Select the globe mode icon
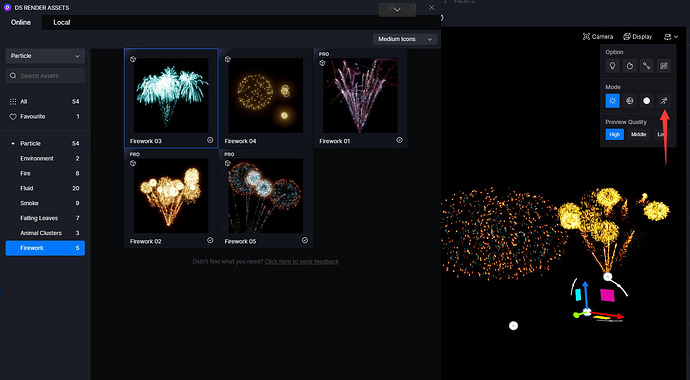Viewport: 690px width, 380px height. click(629, 101)
